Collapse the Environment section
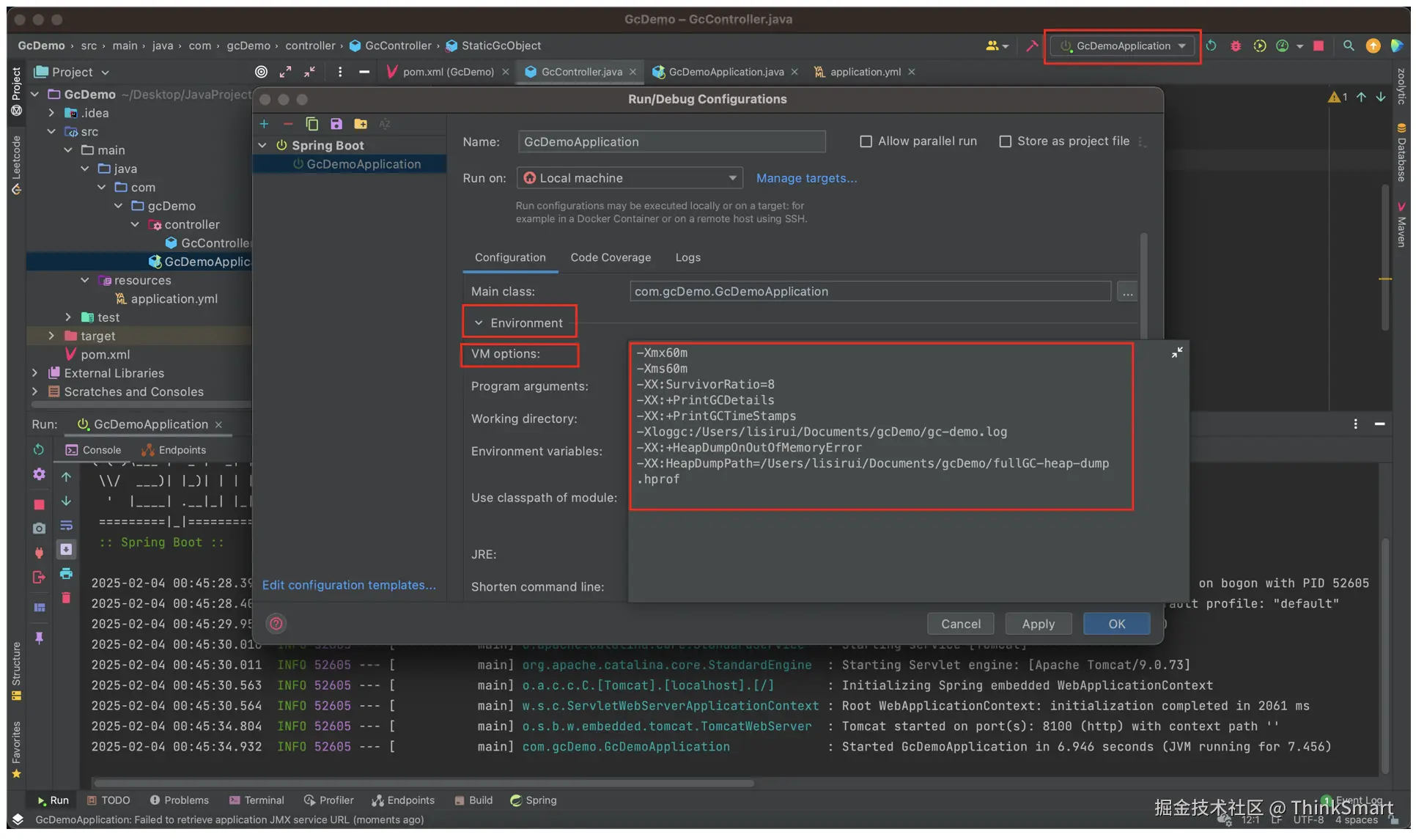 (479, 323)
